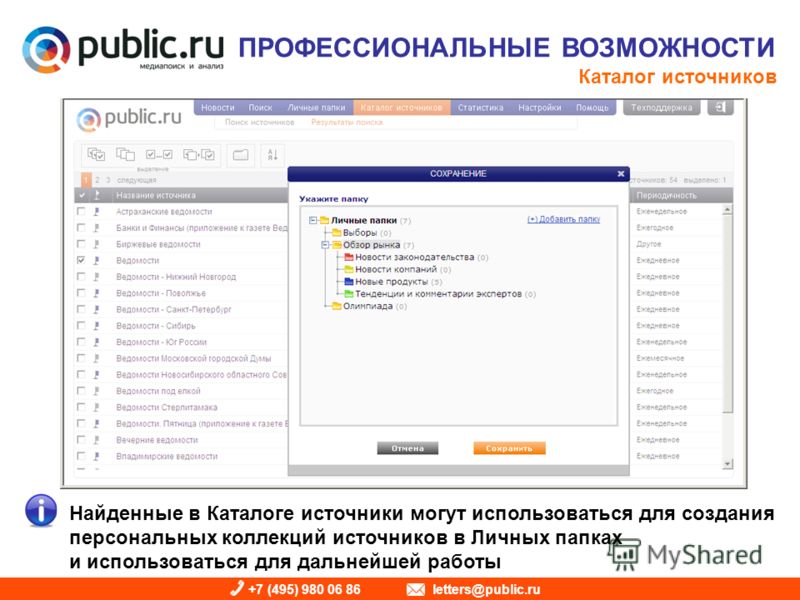Click the invert-selection toolbar icon
The height and width of the screenshot is (600, 800).
[199, 154]
